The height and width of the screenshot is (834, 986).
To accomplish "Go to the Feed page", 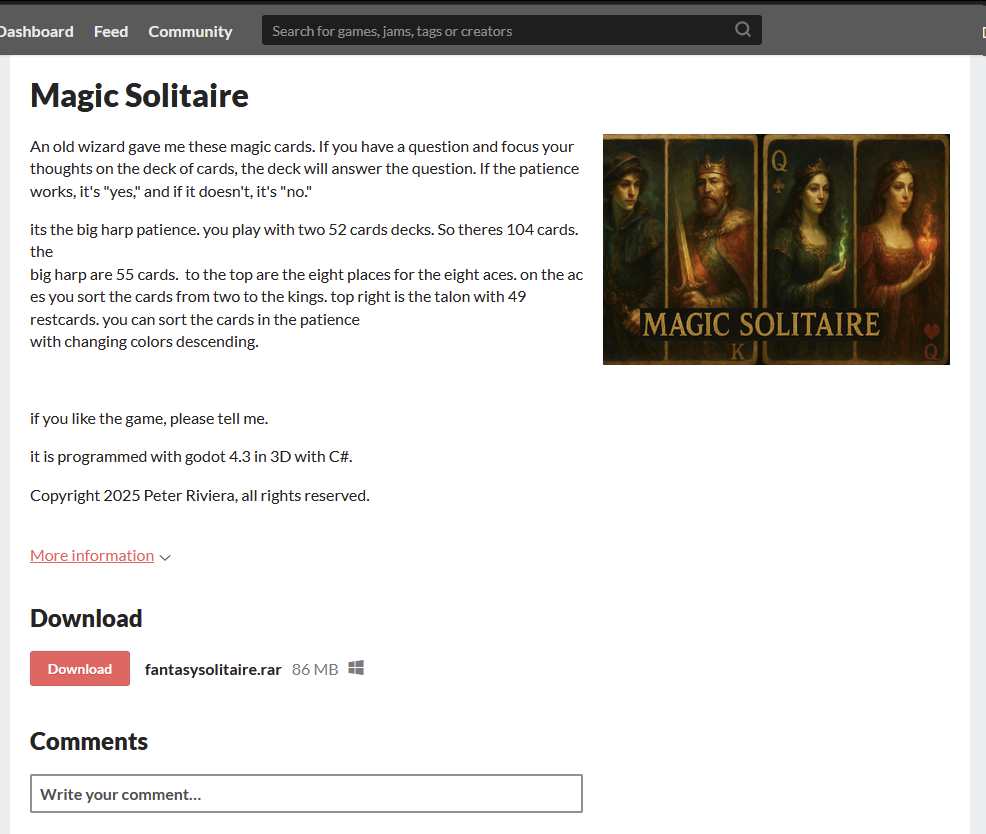I will tap(111, 31).
